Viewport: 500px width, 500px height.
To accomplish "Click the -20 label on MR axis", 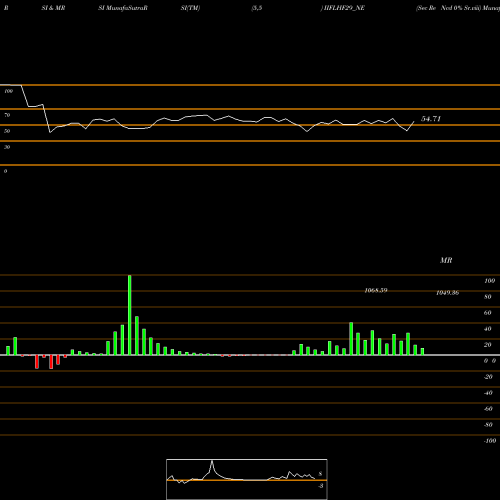I will click(x=488, y=377).
